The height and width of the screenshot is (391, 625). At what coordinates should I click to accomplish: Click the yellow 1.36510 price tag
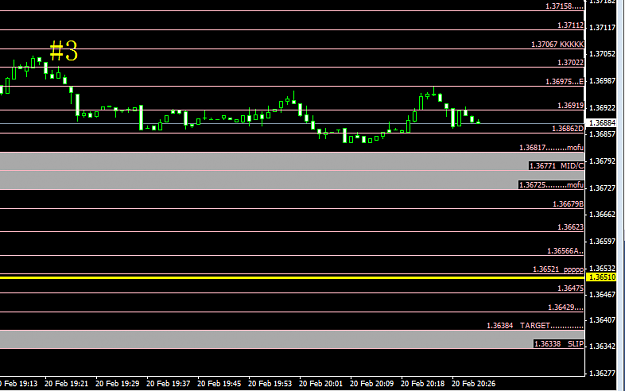click(602, 277)
